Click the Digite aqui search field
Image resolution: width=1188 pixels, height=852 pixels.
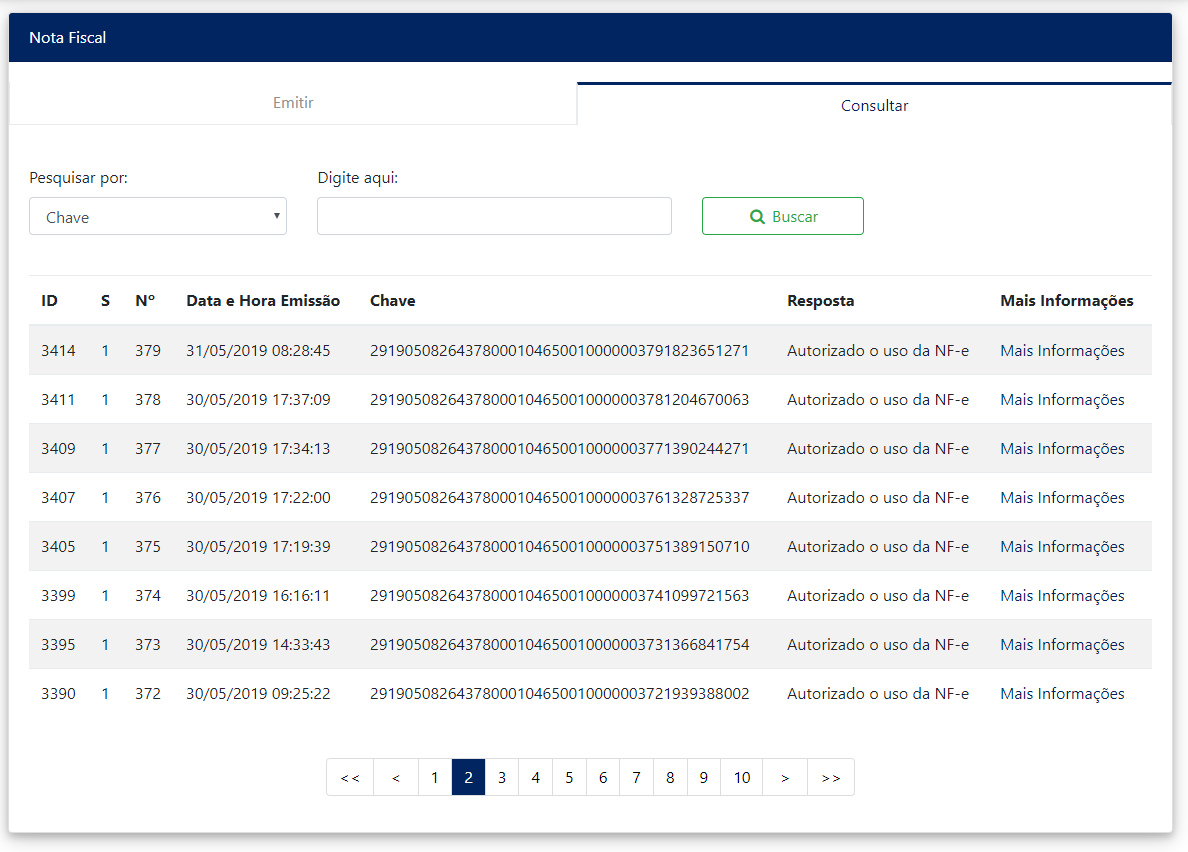[494, 216]
